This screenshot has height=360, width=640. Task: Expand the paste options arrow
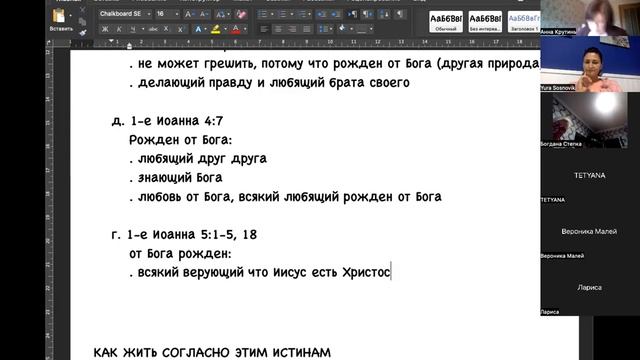click(71, 16)
